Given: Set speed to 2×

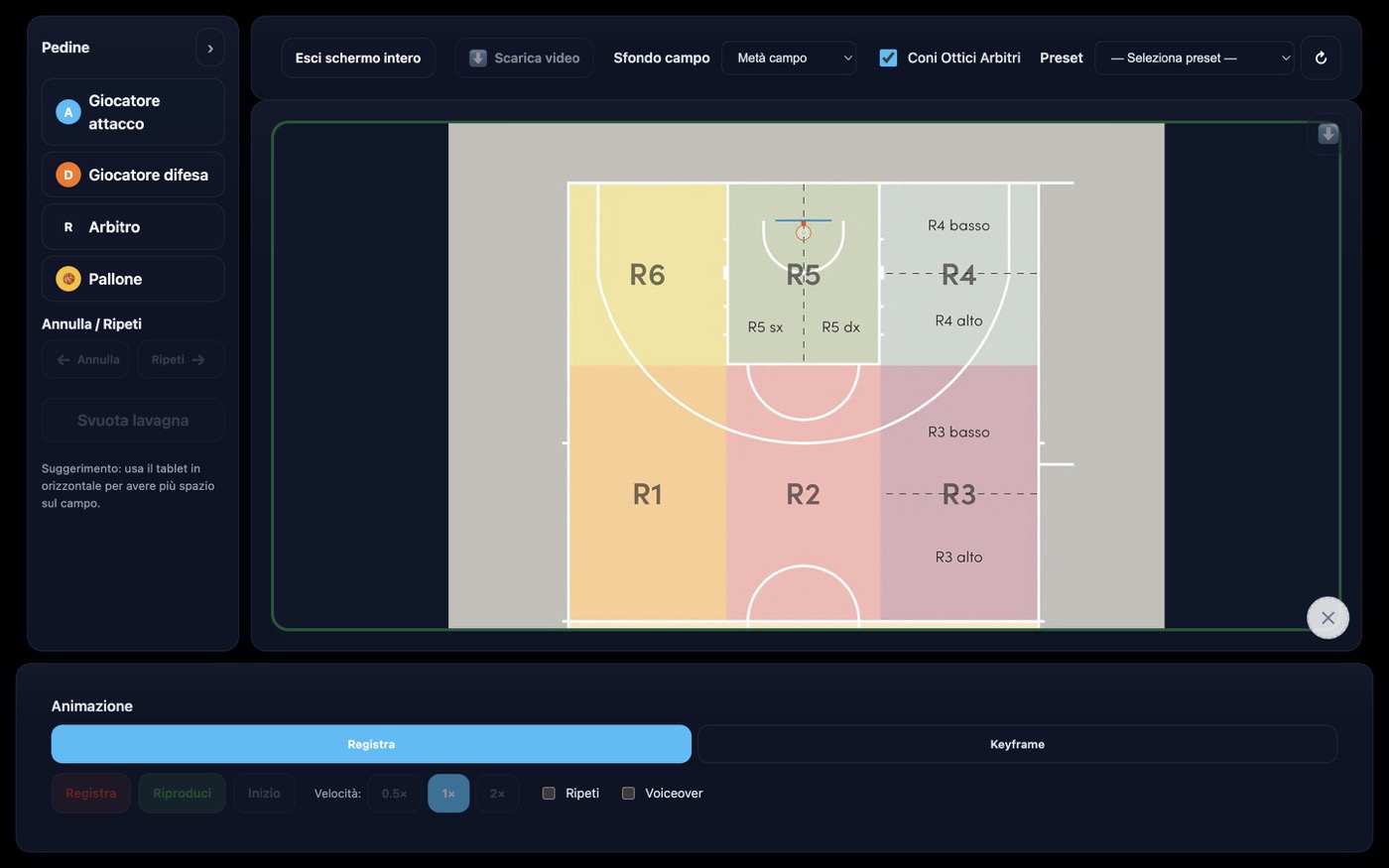Looking at the screenshot, I should pos(497,794).
